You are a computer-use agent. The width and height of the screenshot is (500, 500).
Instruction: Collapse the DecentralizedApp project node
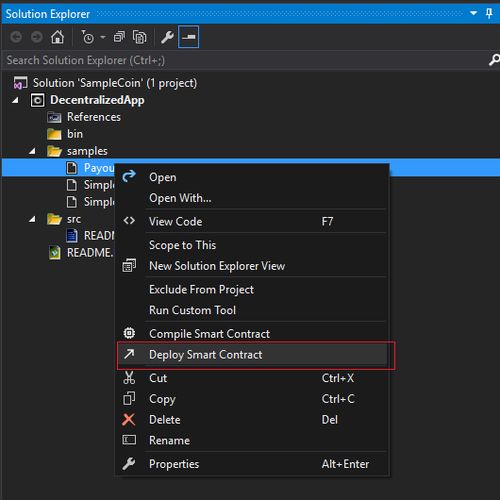point(15,100)
